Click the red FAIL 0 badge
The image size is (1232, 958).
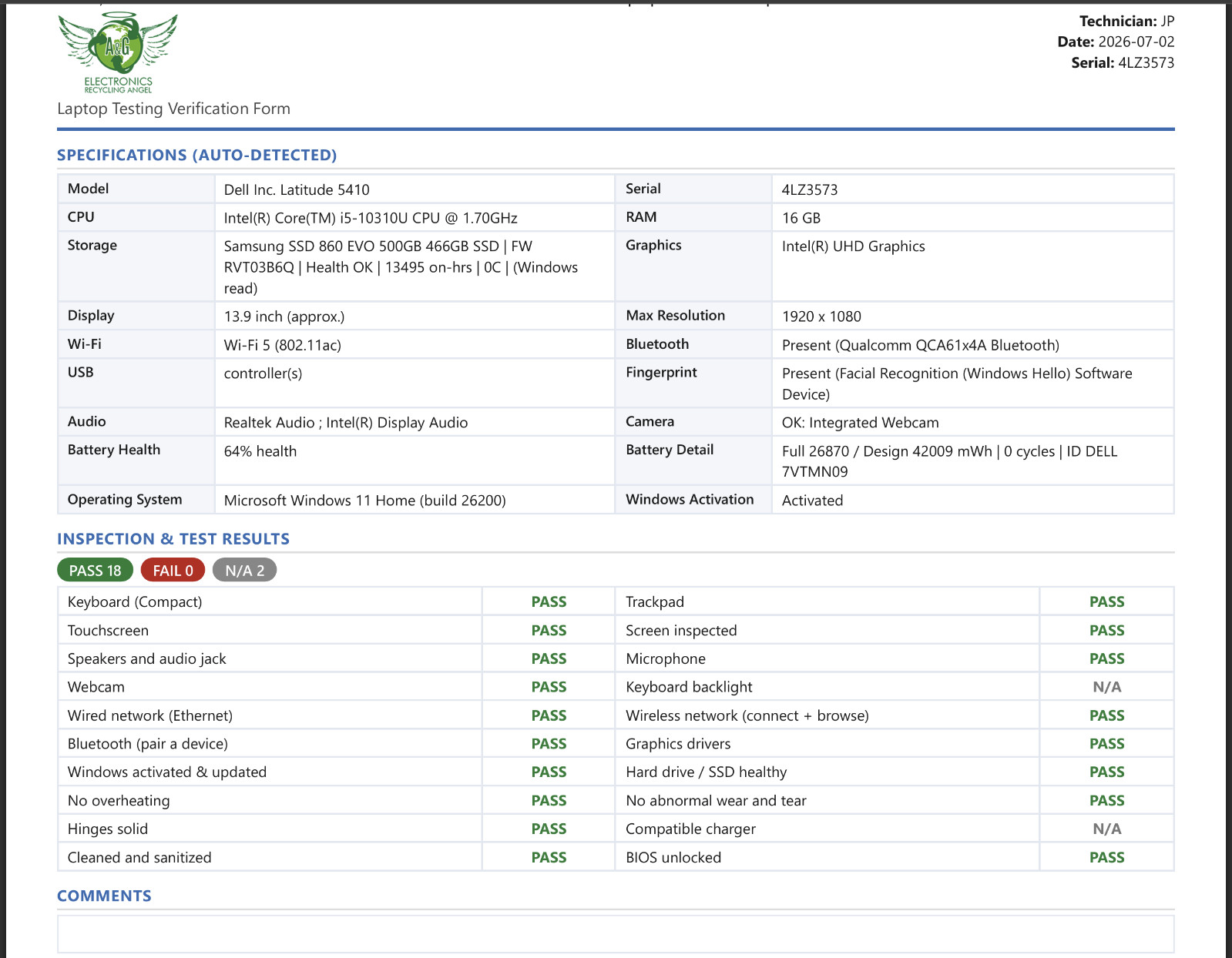click(x=173, y=571)
